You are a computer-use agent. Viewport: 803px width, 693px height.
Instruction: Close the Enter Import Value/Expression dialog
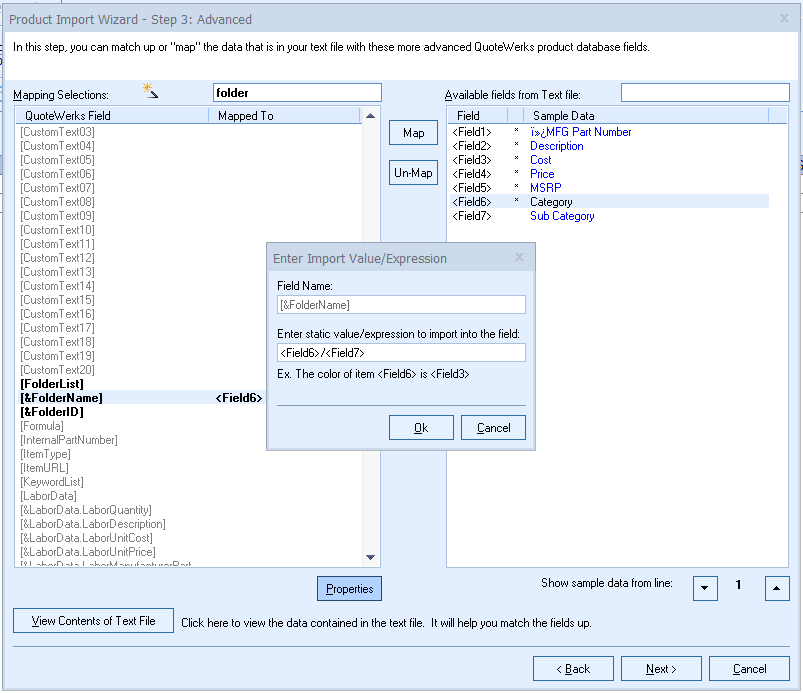coord(519,257)
